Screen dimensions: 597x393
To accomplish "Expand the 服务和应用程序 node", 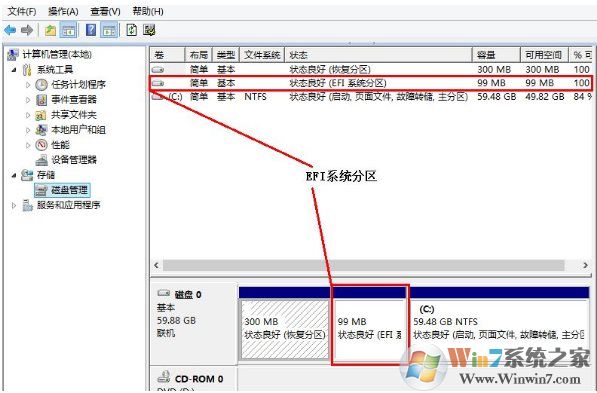I will (14, 205).
